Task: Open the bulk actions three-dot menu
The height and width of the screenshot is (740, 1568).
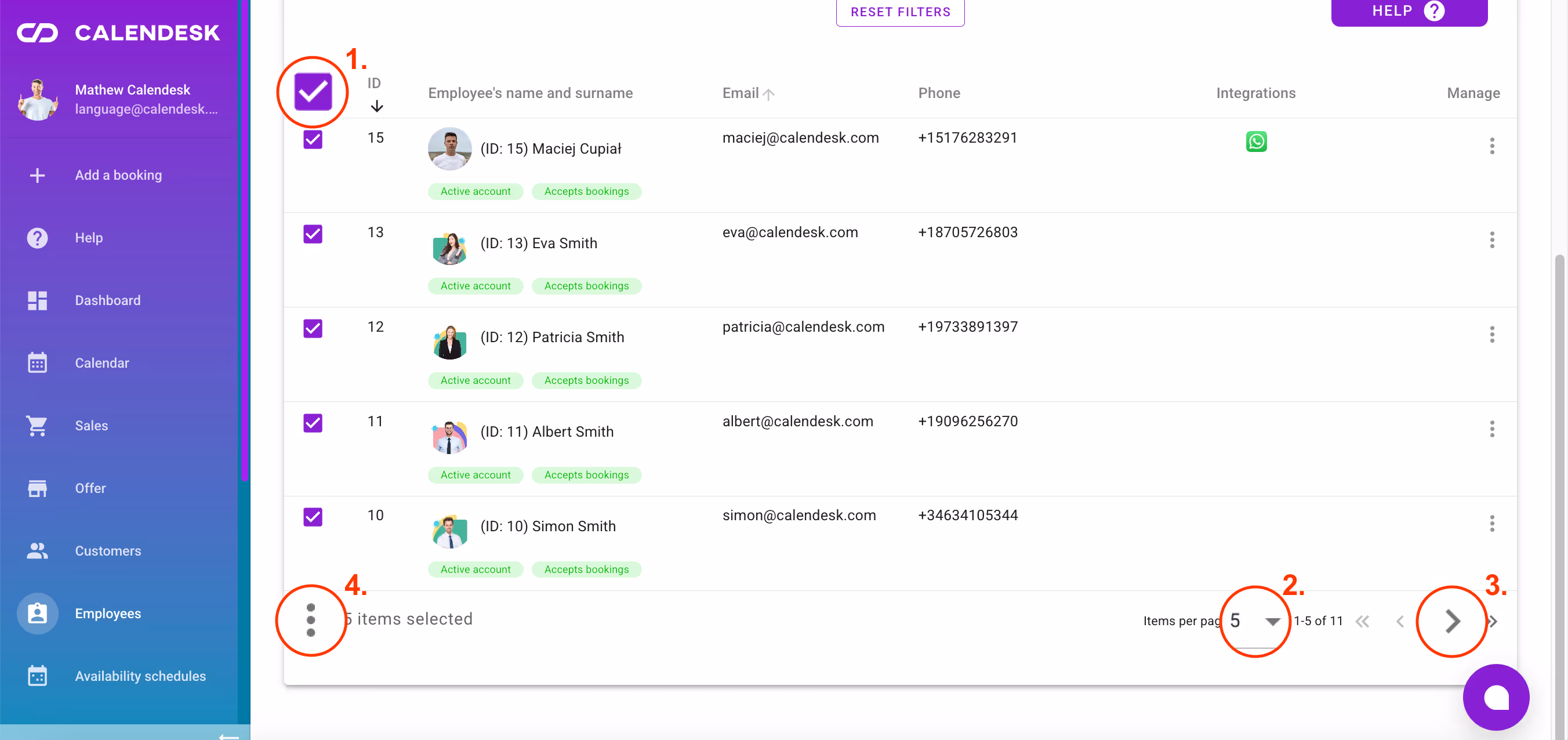Action: coord(311,621)
